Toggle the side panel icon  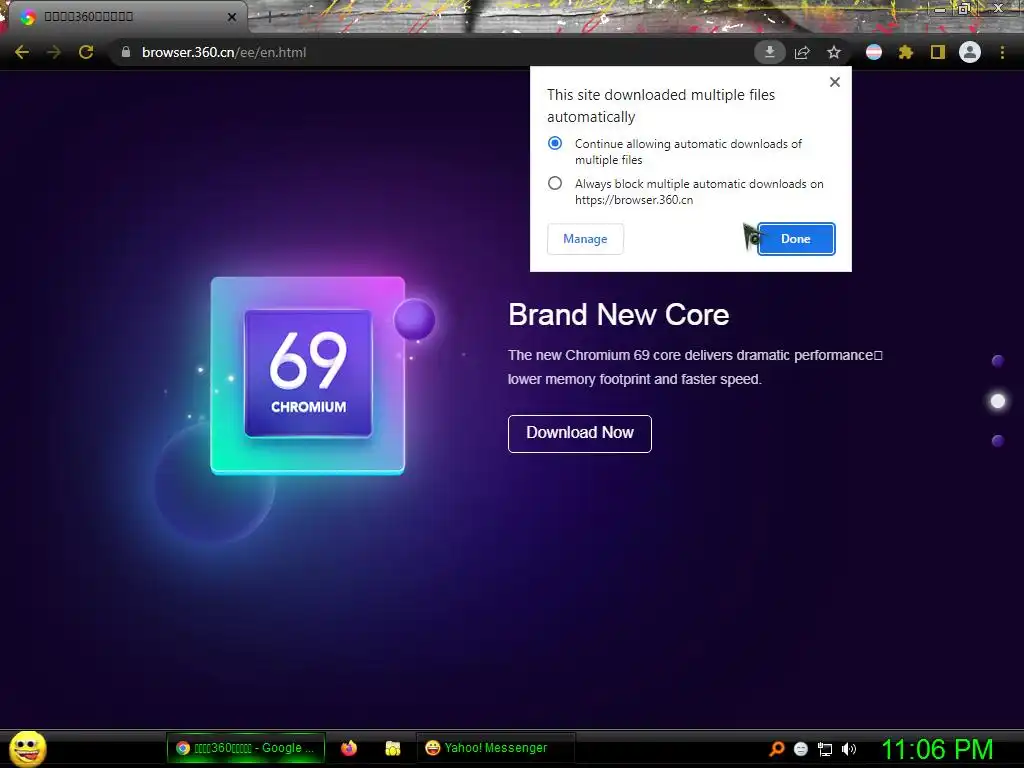point(938,52)
